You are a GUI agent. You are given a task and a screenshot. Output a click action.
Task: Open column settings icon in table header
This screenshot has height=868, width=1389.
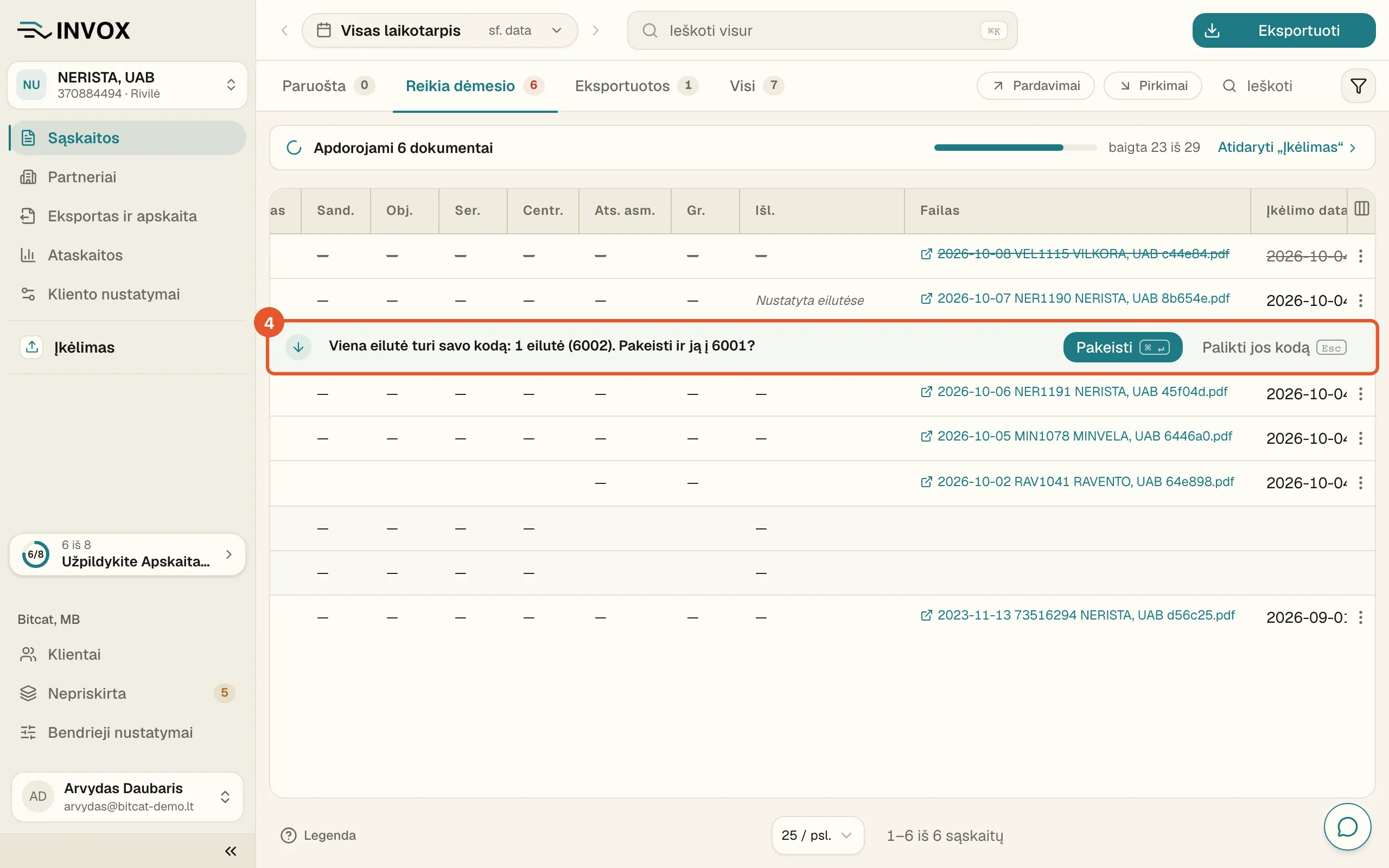click(x=1361, y=208)
